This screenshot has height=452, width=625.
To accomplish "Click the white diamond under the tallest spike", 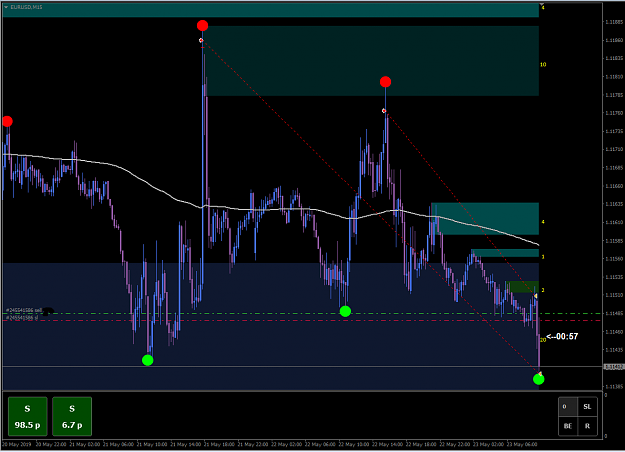I will (x=201, y=40).
